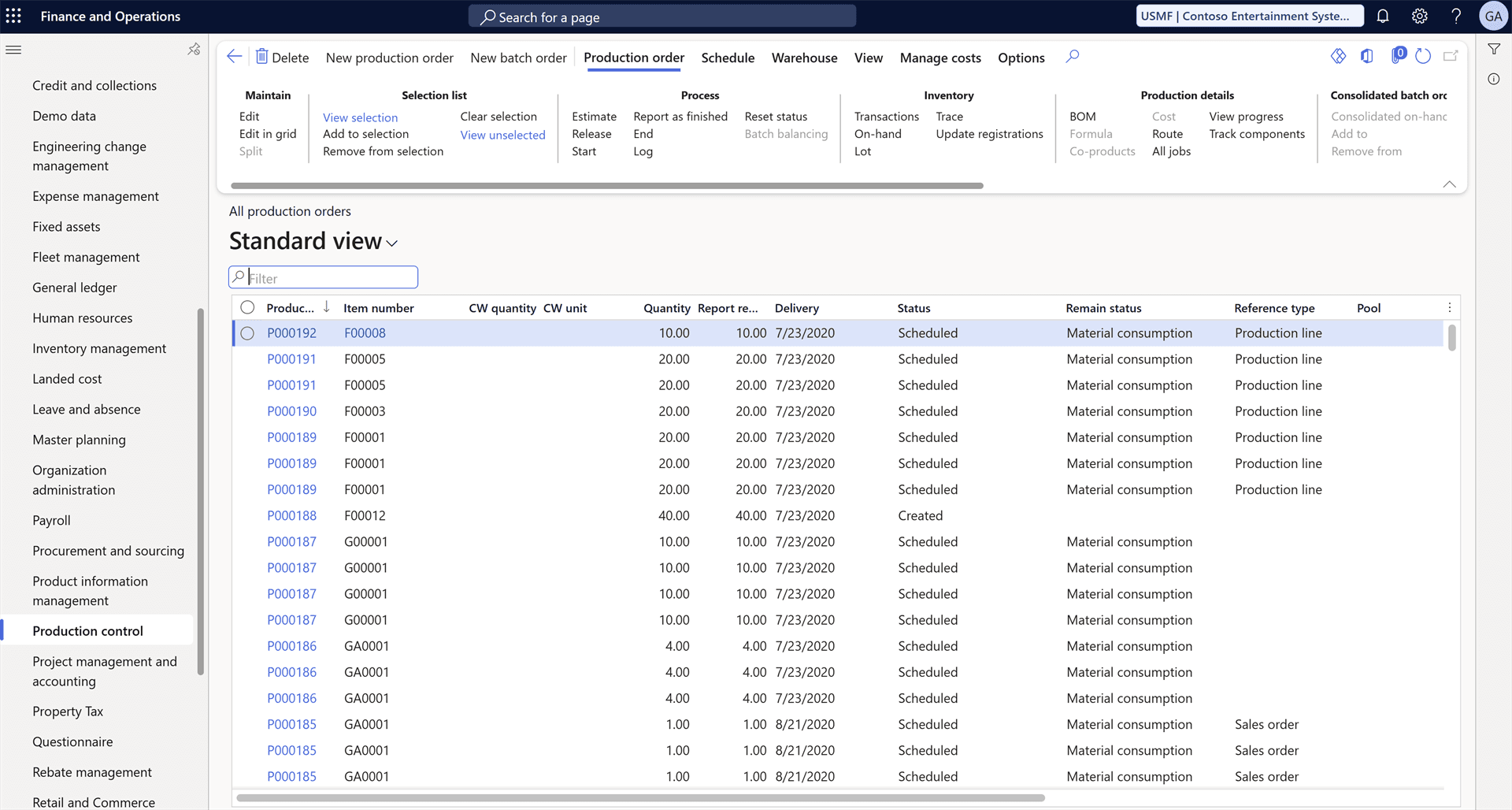Open the Options tab
The width and height of the screenshot is (1512, 810).
click(1021, 58)
